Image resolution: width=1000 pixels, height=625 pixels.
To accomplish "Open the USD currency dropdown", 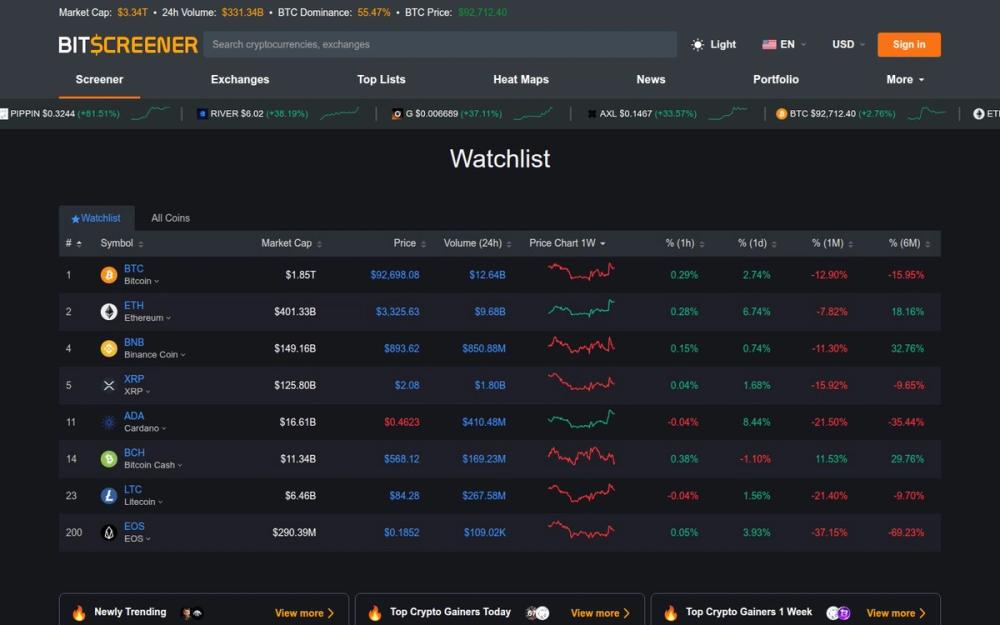I will 848,45.
